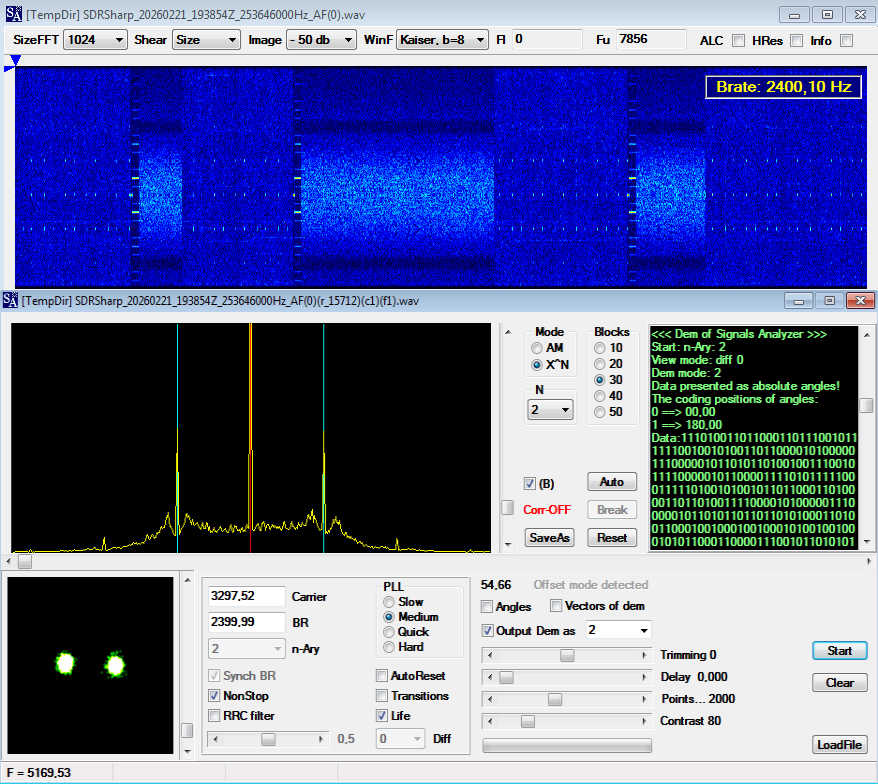The width and height of the screenshot is (878, 784).
Task: Open the SizeFFT 1024 dropdown
Action: [95, 40]
